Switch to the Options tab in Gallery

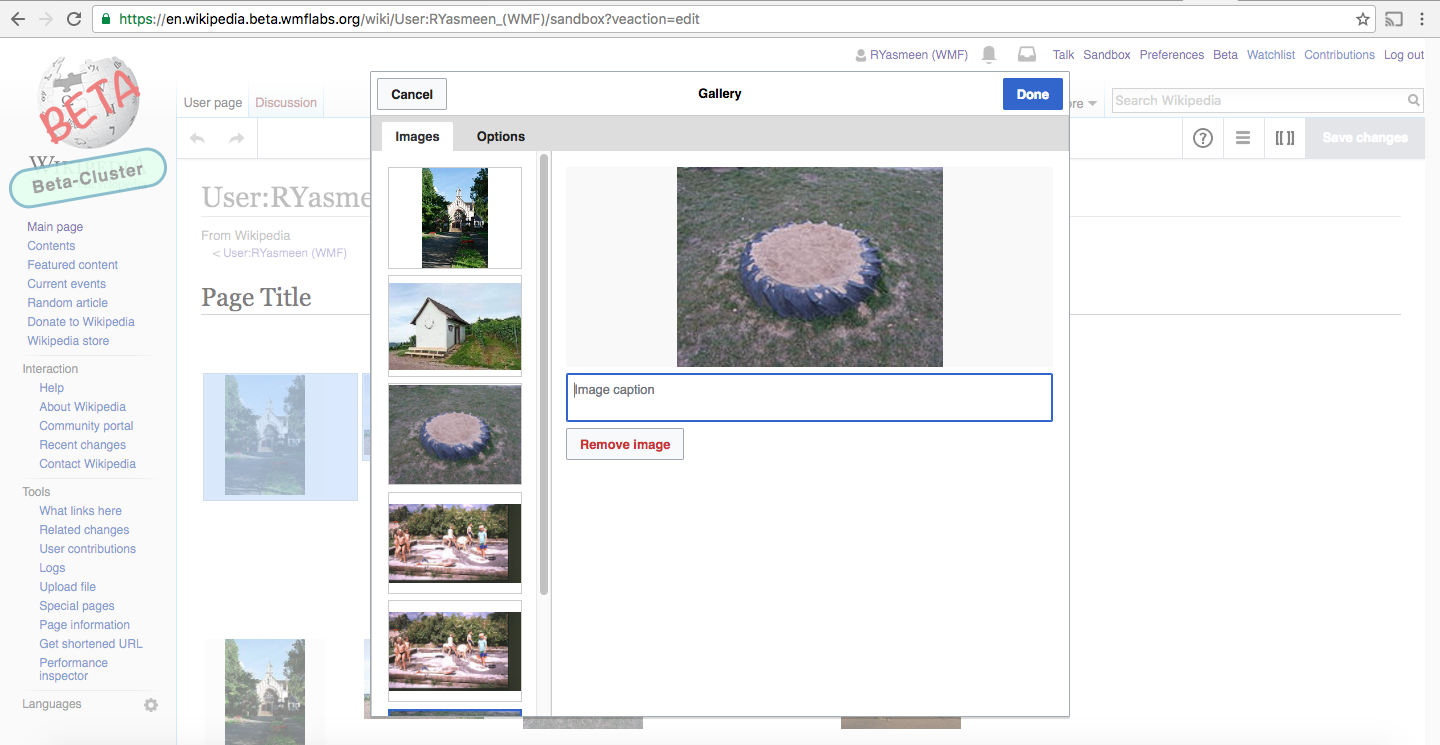(x=501, y=136)
